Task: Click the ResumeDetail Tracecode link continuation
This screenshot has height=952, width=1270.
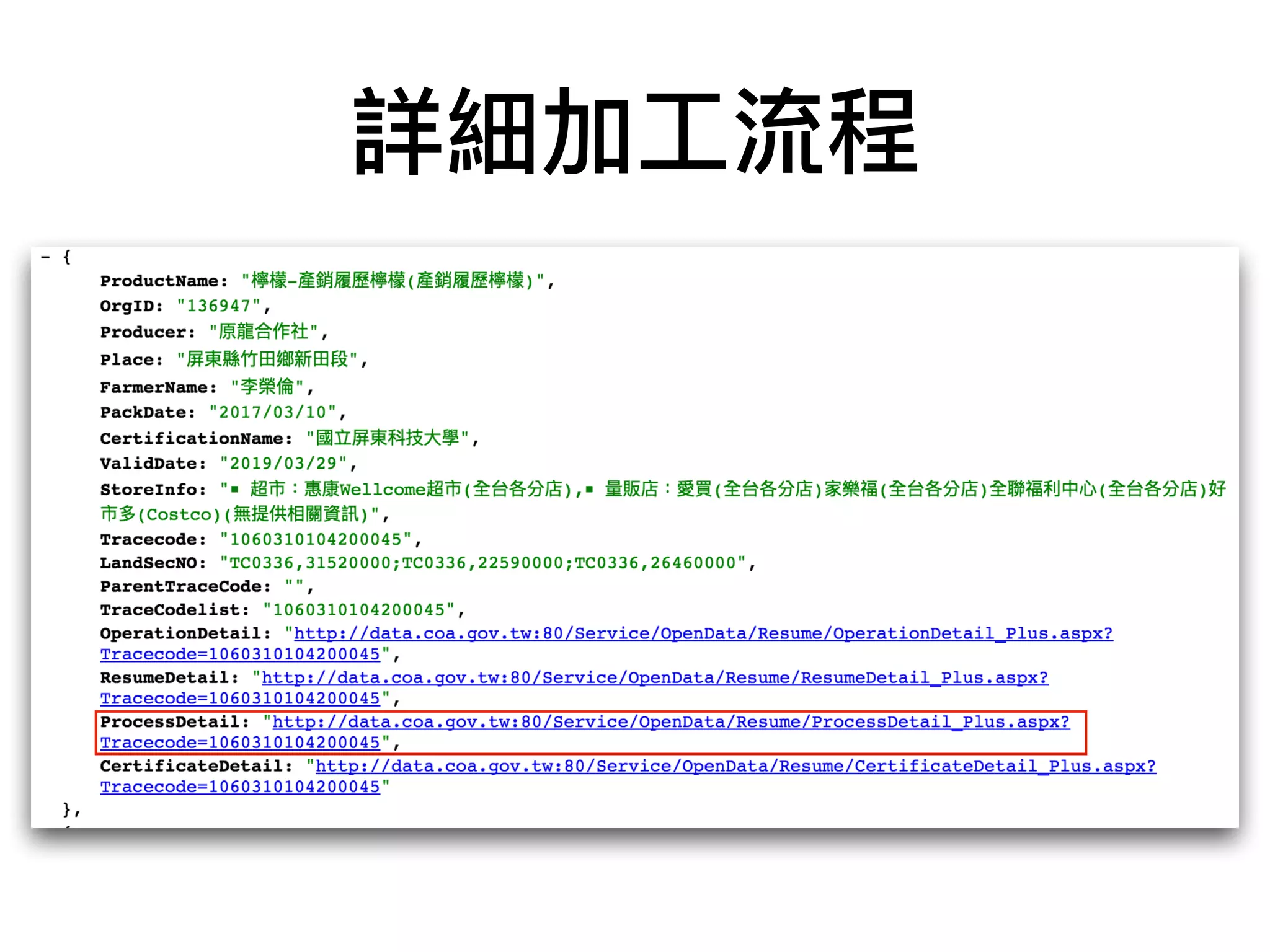Action: pos(240,699)
